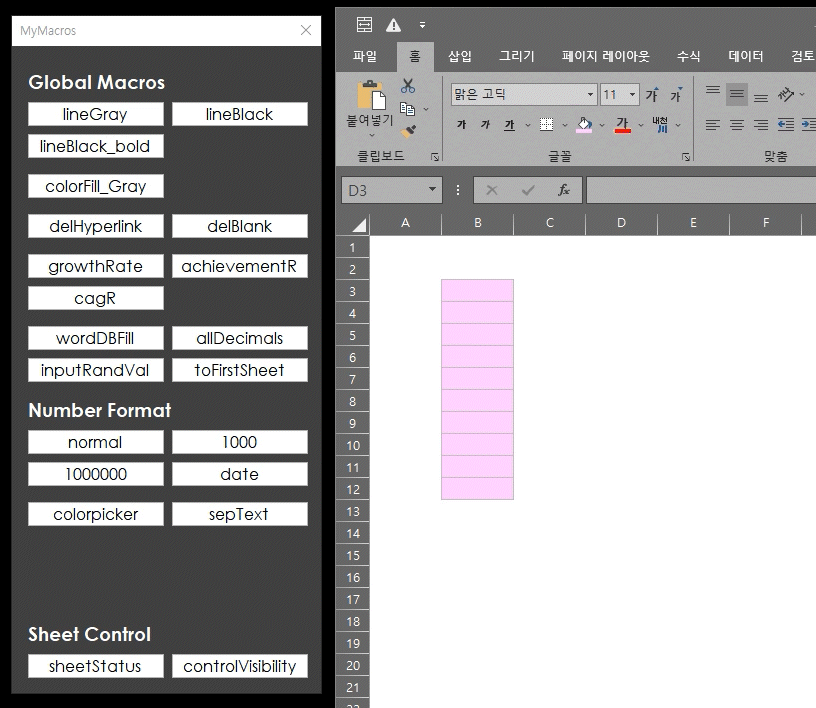The height and width of the screenshot is (708, 816).
Task: Increase font size icon
Action: point(652,94)
